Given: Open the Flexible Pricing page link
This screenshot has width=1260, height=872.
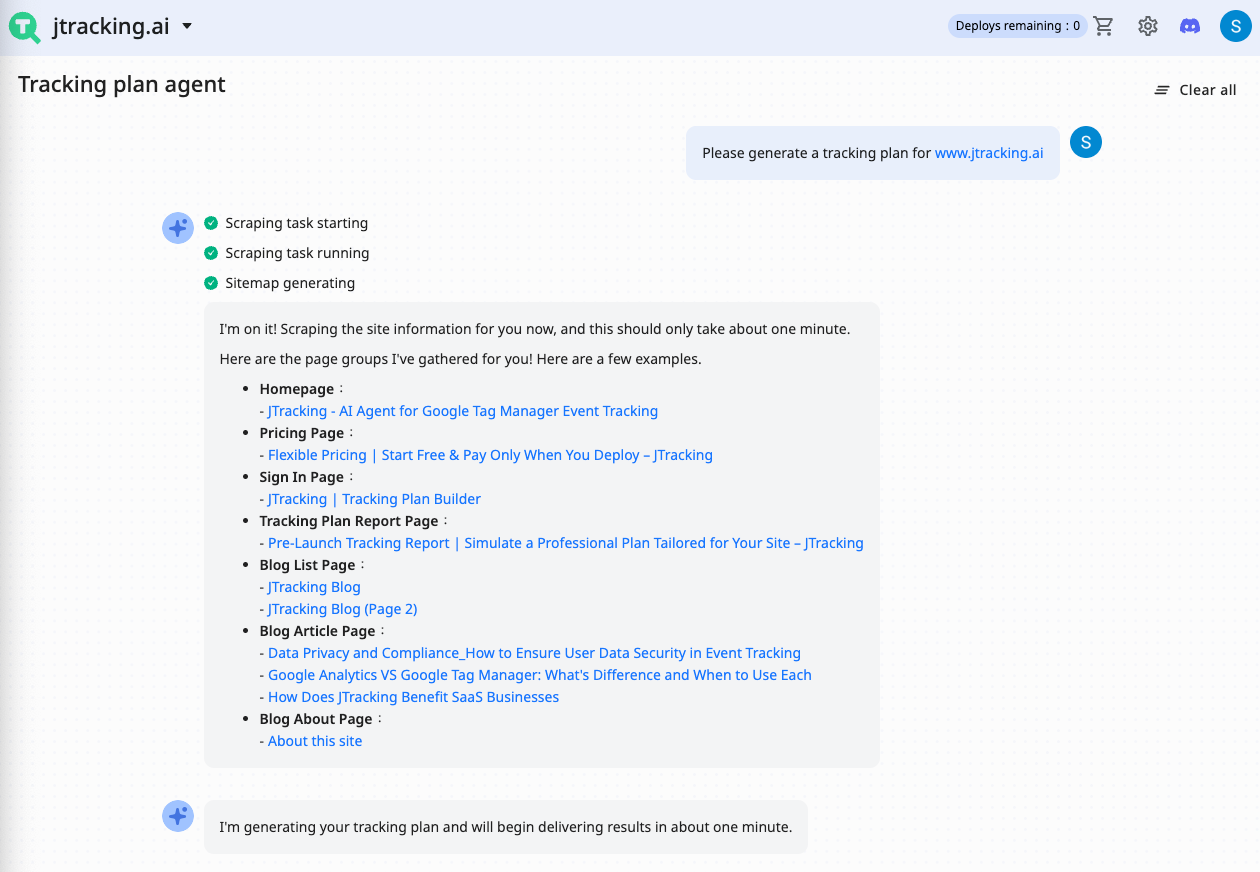Looking at the screenshot, I should 490,455.
